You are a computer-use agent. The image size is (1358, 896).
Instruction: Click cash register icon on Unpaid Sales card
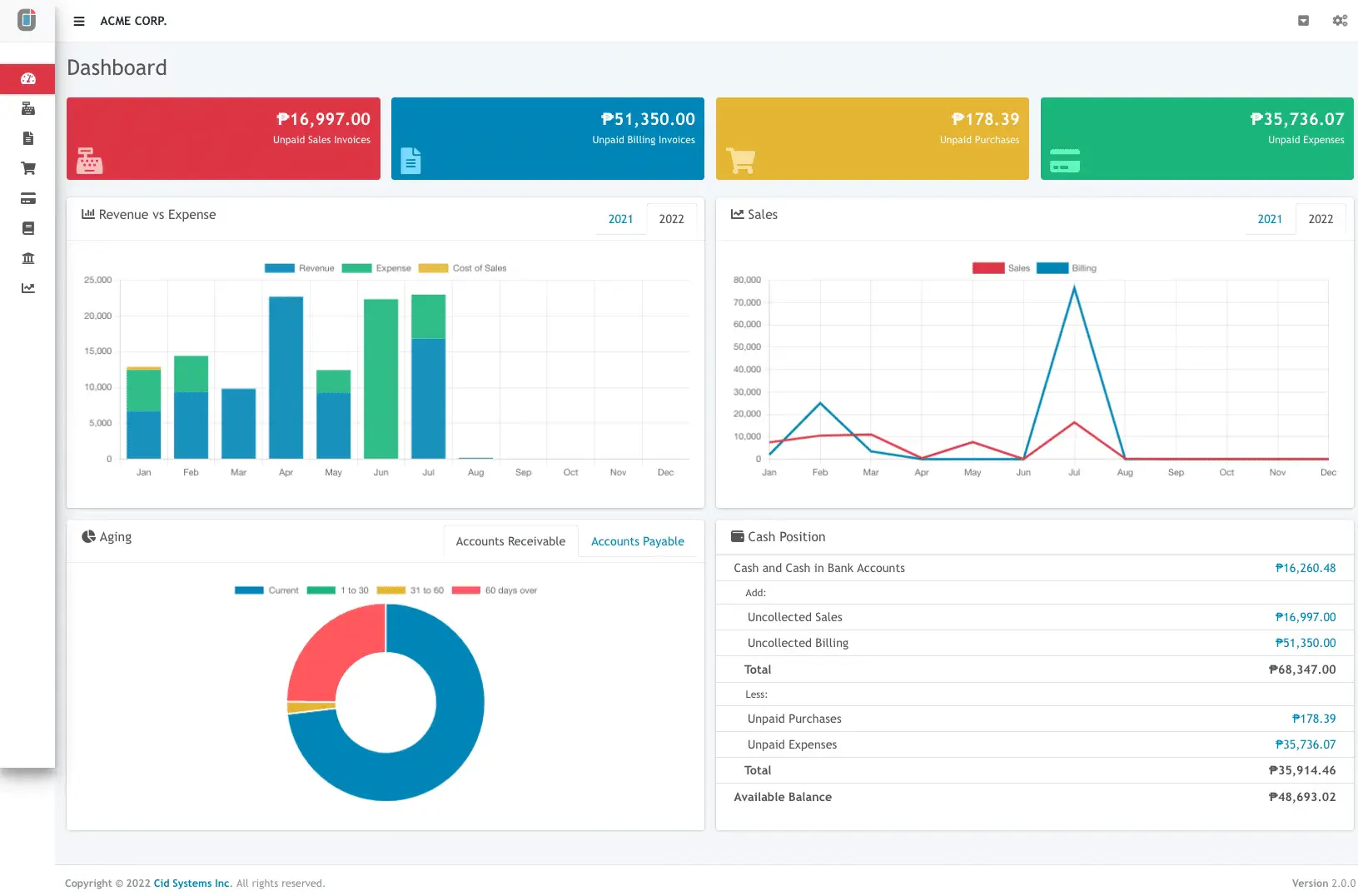click(x=90, y=160)
